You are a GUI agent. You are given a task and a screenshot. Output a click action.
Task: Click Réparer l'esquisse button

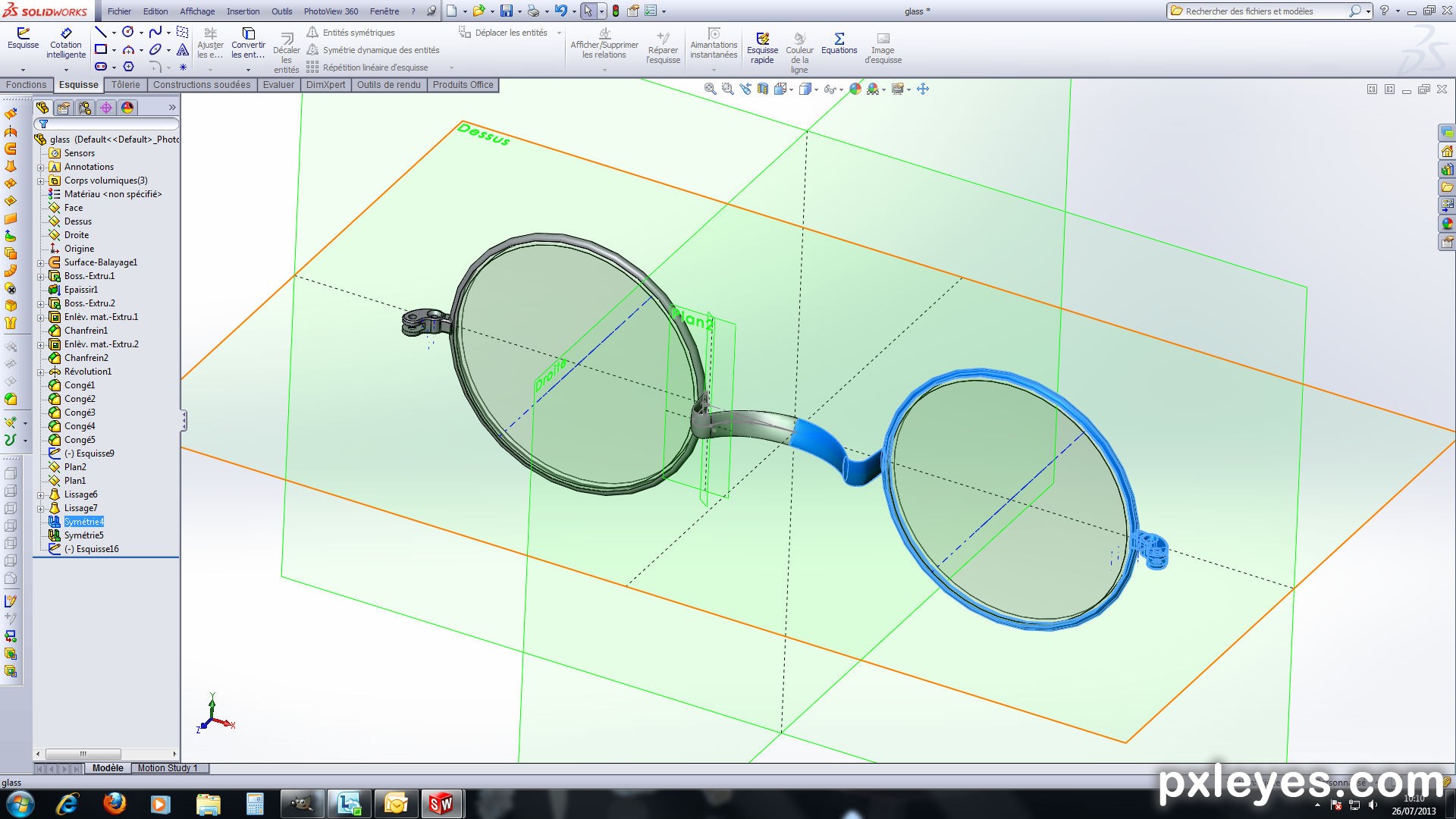[663, 48]
